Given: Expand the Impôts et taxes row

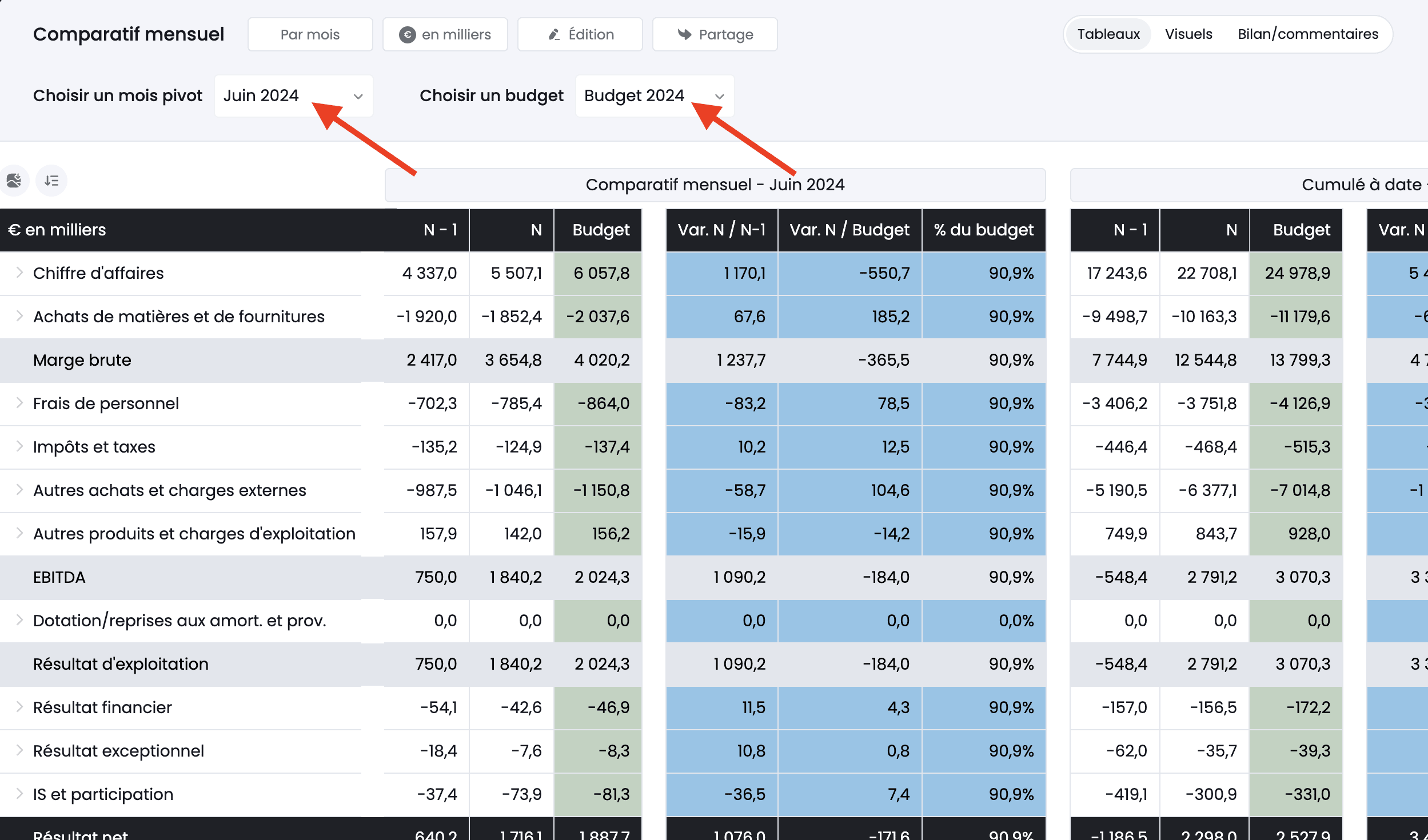Looking at the screenshot, I should coord(19,446).
